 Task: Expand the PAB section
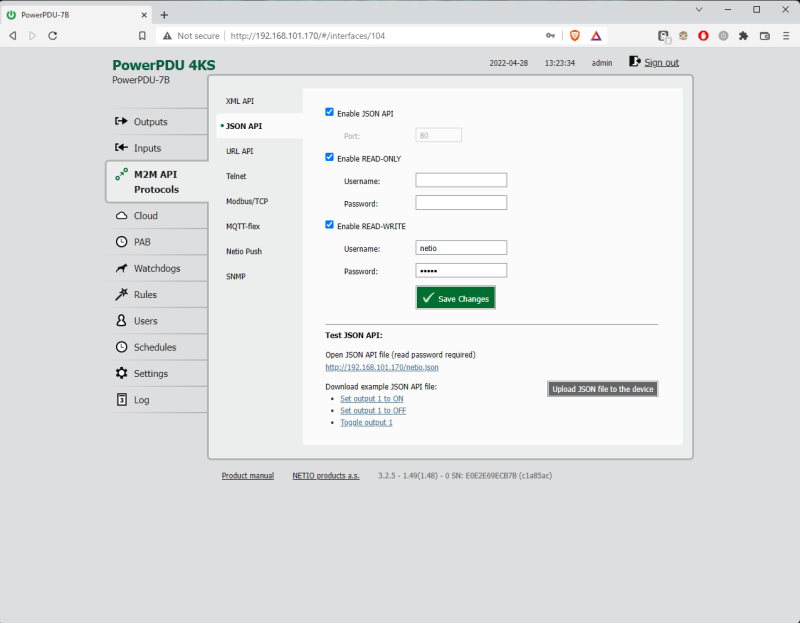tap(143, 241)
